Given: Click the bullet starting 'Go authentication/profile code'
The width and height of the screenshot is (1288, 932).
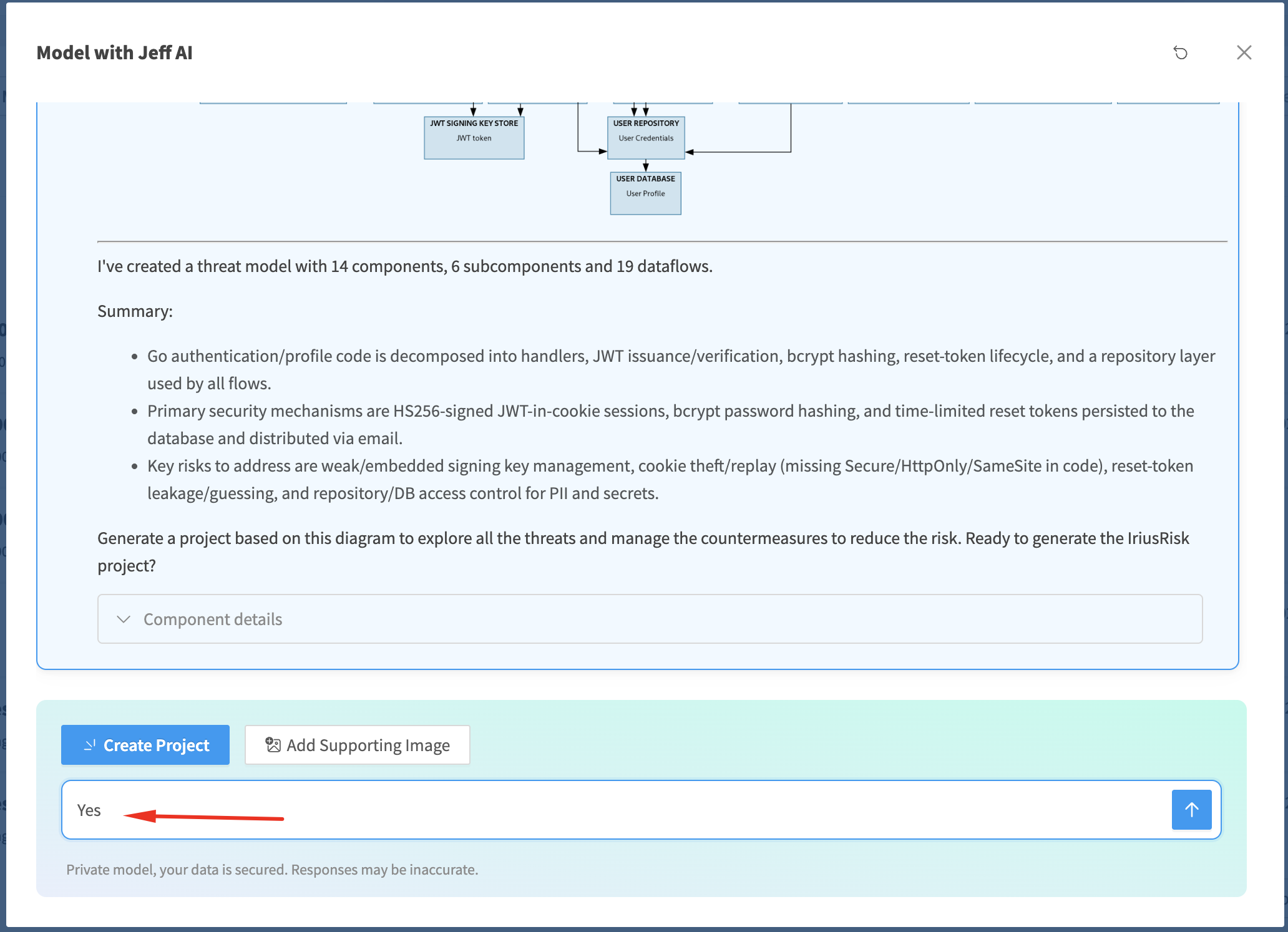Looking at the screenshot, I should (681, 369).
